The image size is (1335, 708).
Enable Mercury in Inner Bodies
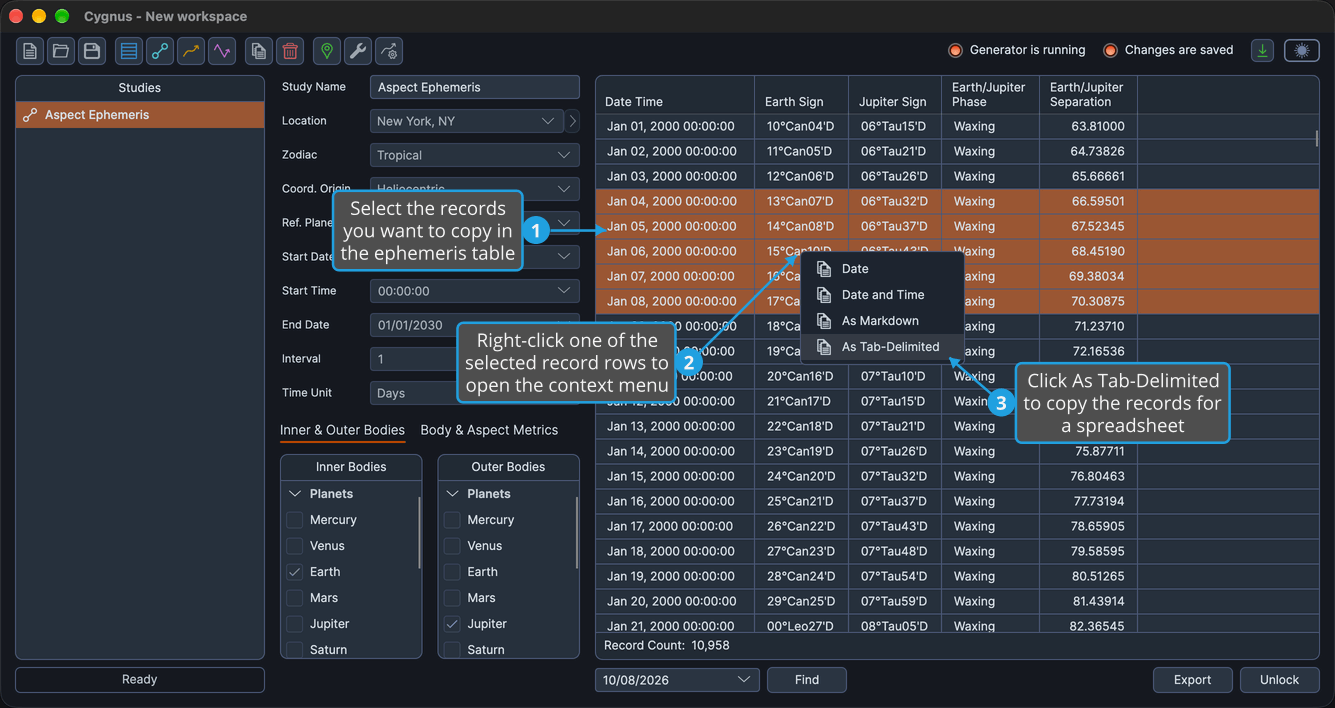pos(295,520)
